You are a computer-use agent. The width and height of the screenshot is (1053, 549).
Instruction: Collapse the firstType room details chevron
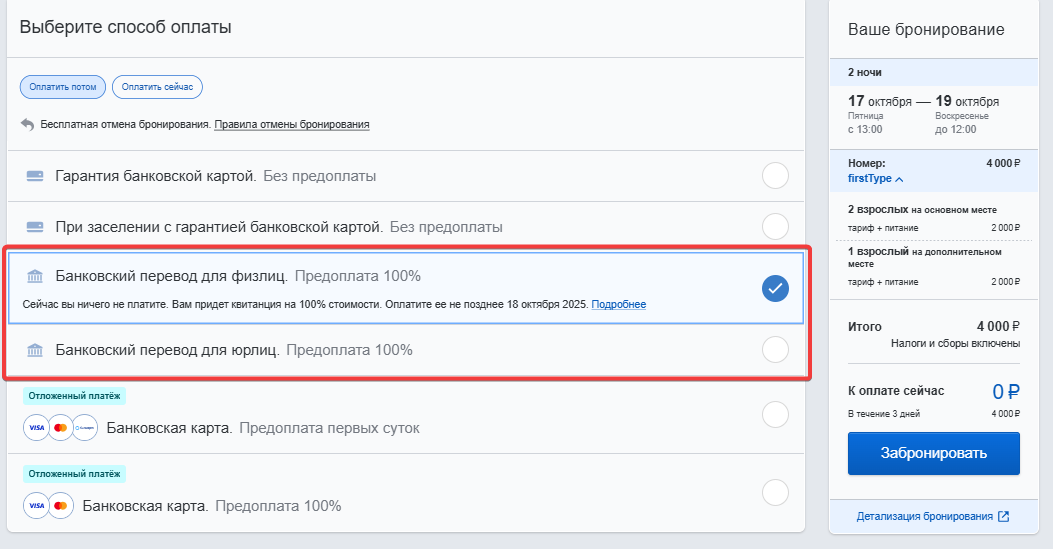coord(899,179)
